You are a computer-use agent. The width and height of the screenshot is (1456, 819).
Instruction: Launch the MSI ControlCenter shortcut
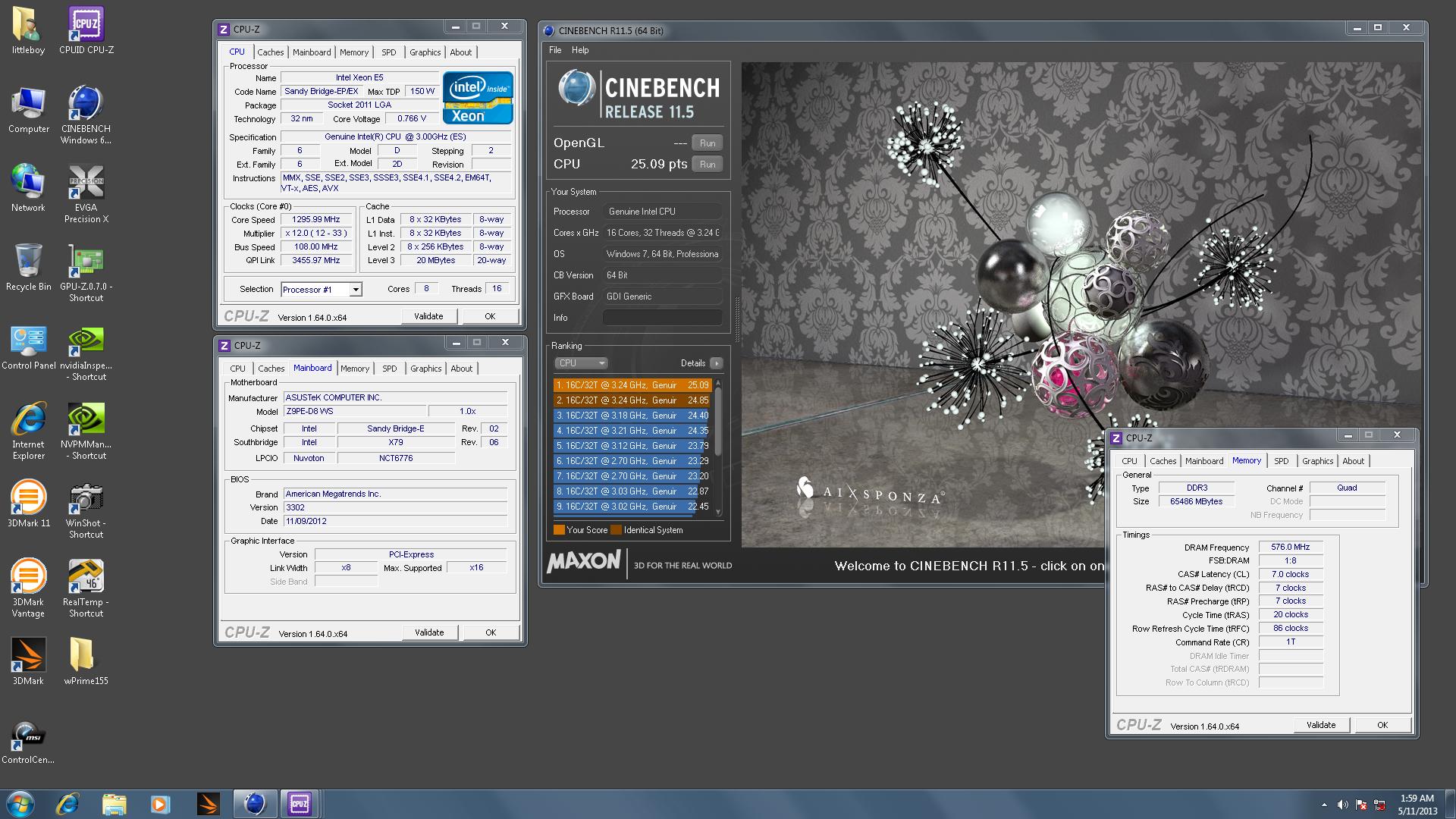28,741
